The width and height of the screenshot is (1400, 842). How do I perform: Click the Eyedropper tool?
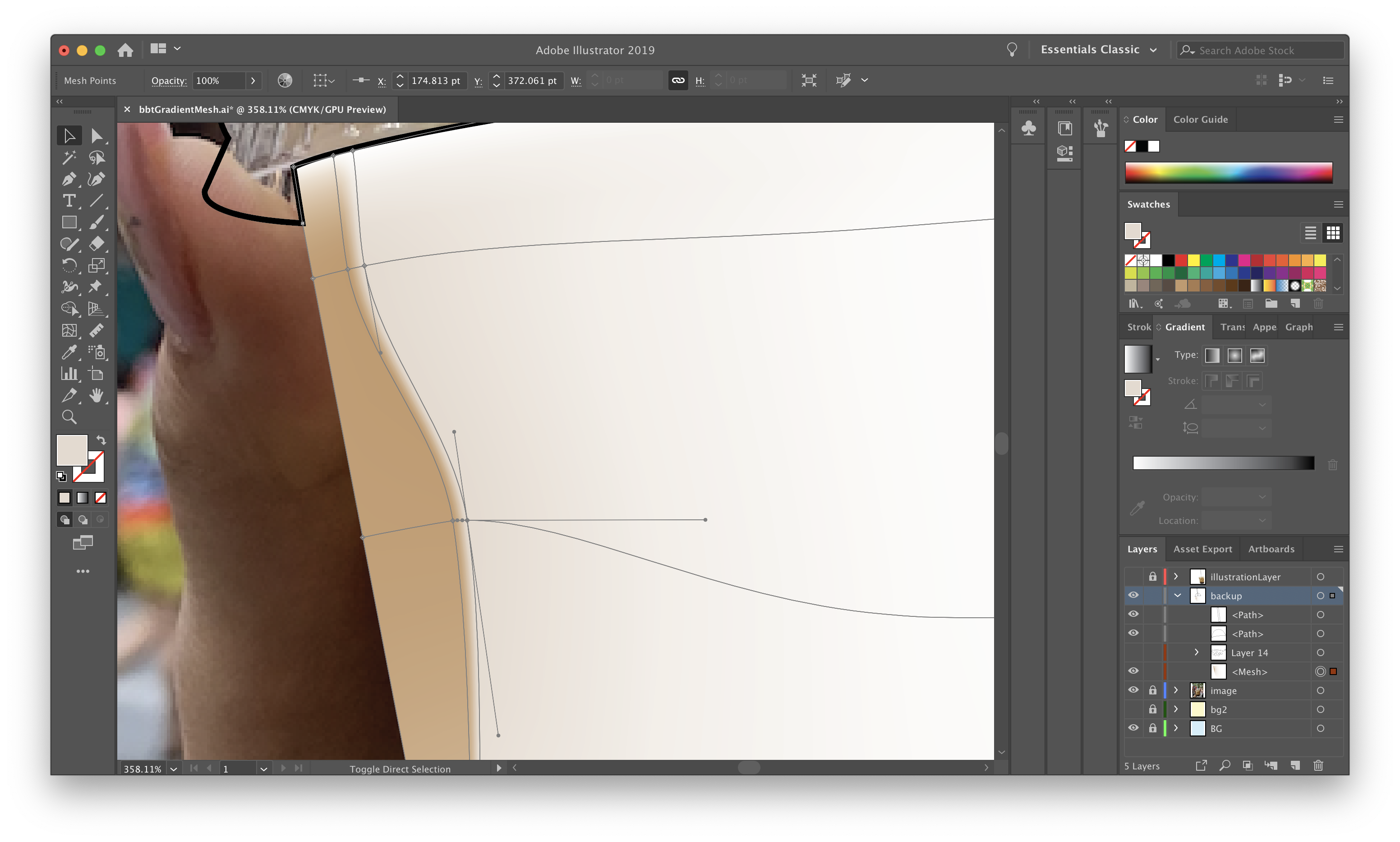(x=69, y=351)
